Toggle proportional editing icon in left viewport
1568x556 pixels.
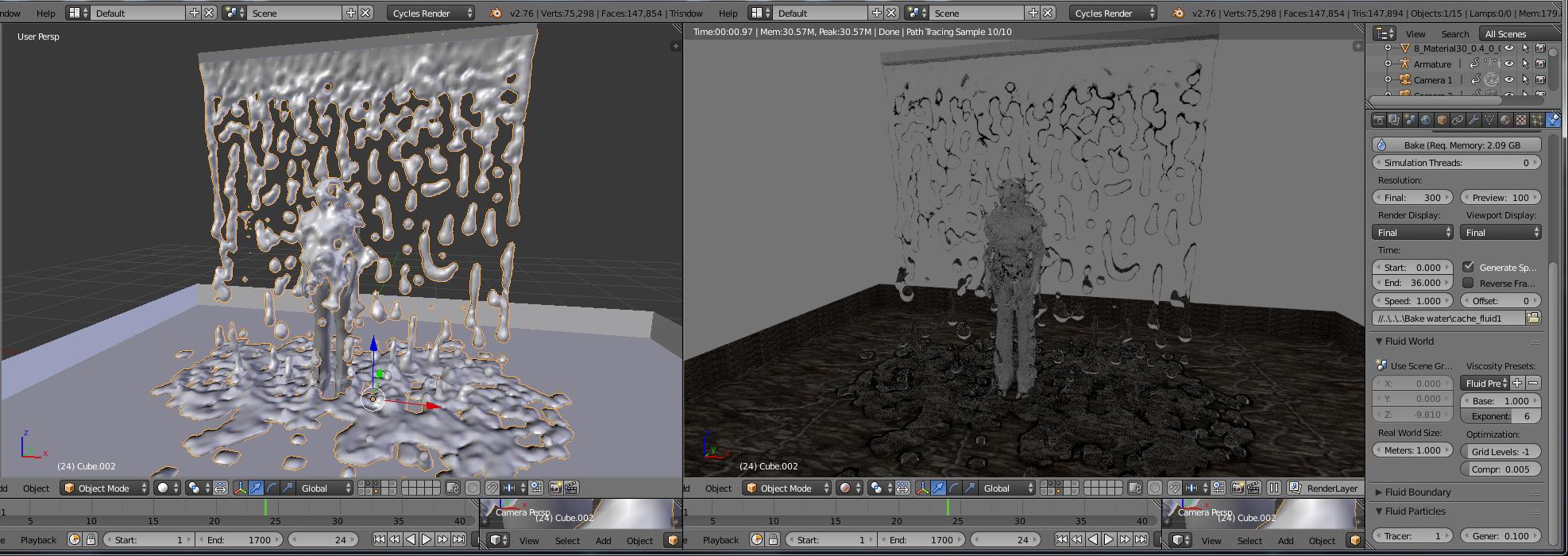tap(473, 488)
